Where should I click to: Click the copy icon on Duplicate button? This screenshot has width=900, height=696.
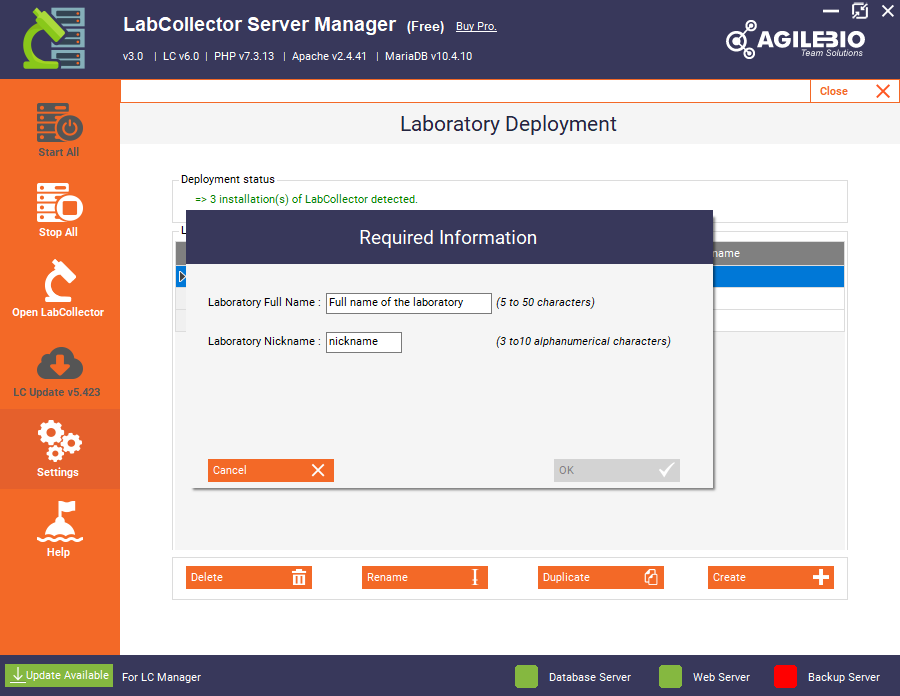tap(651, 577)
